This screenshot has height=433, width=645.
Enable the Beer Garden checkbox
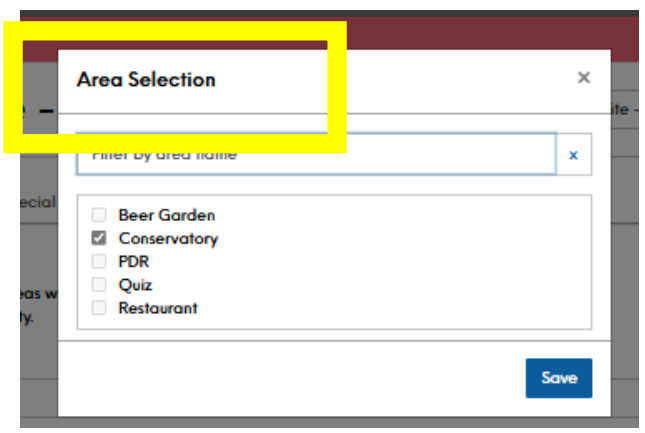pos(99,215)
